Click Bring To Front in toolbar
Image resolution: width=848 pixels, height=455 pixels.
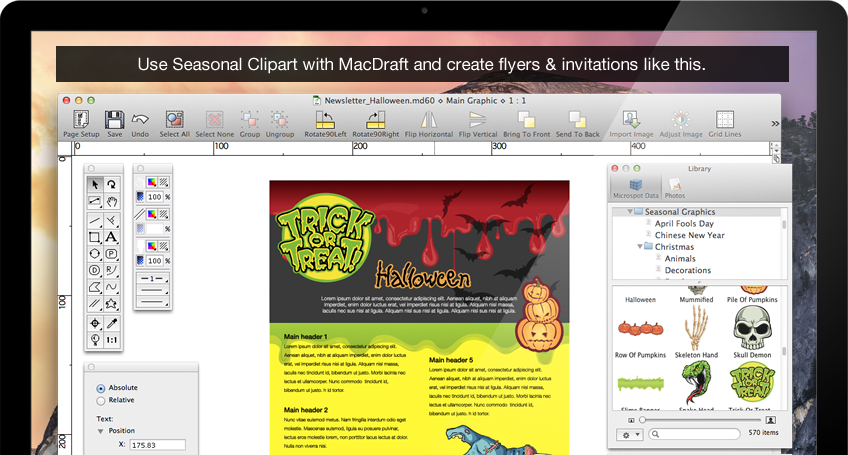pyautogui.click(x=526, y=120)
